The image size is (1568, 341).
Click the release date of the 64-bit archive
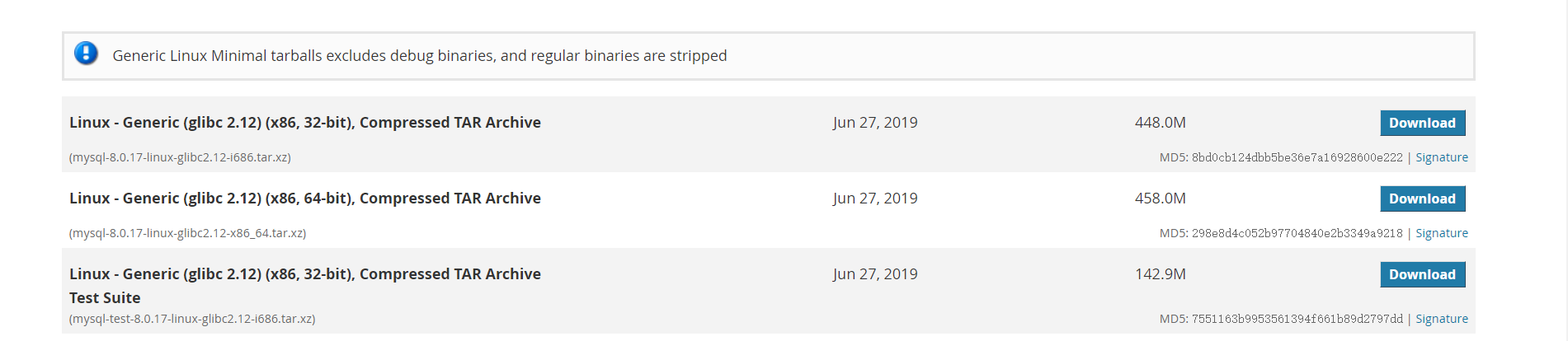click(874, 199)
